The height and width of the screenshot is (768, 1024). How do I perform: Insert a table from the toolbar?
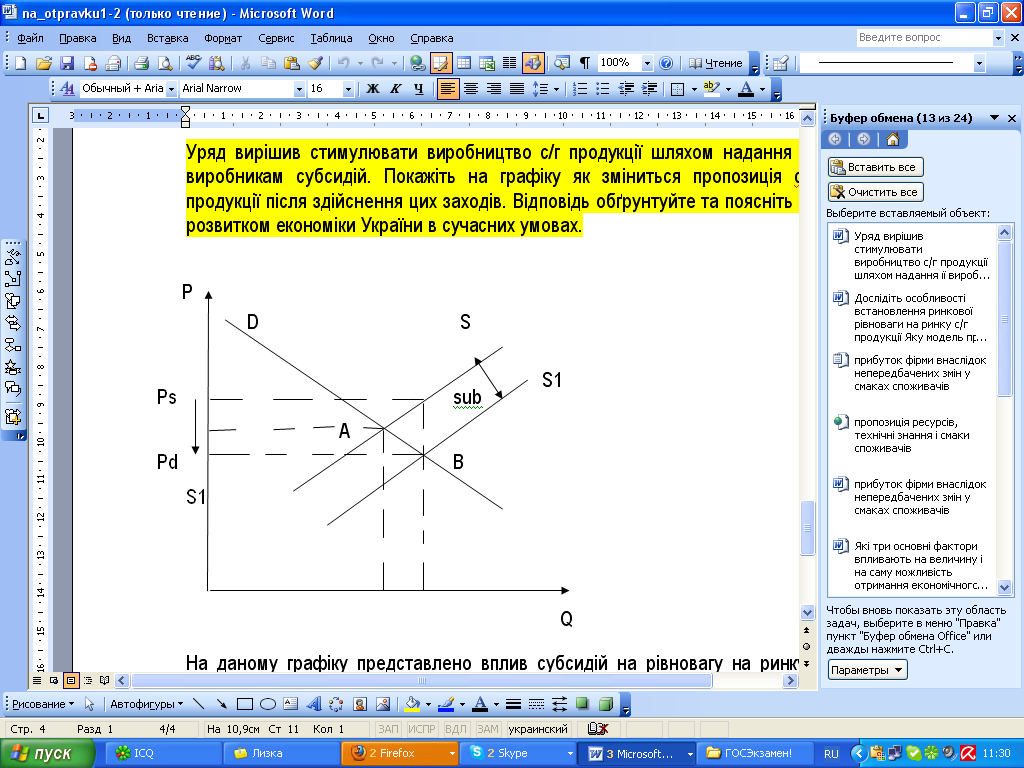[x=464, y=63]
